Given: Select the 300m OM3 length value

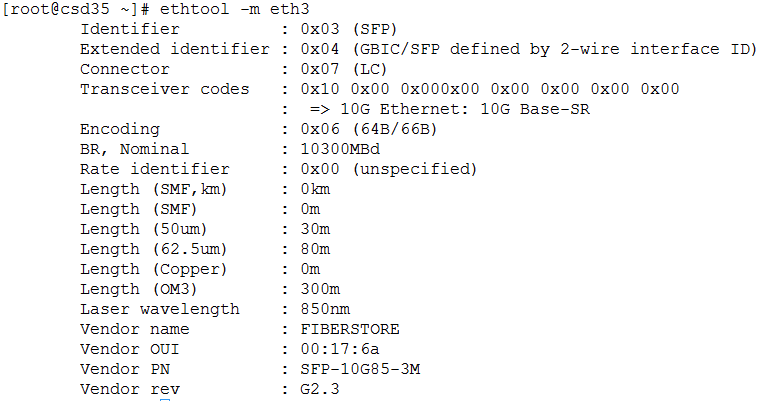Looking at the screenshot, I should click(320, 289).
